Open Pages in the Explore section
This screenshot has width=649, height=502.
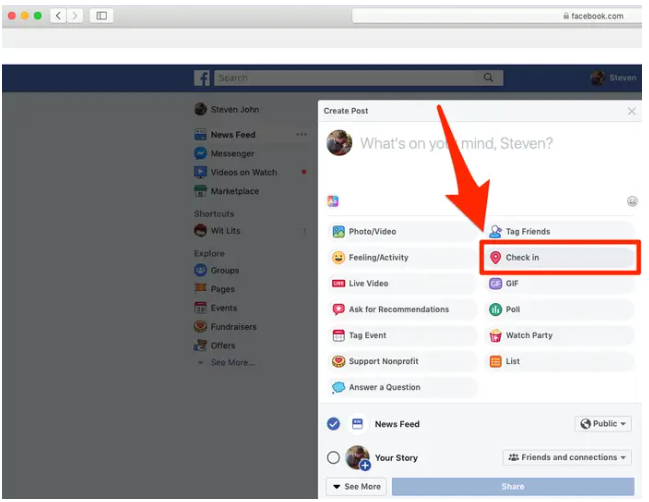[214, 289]
